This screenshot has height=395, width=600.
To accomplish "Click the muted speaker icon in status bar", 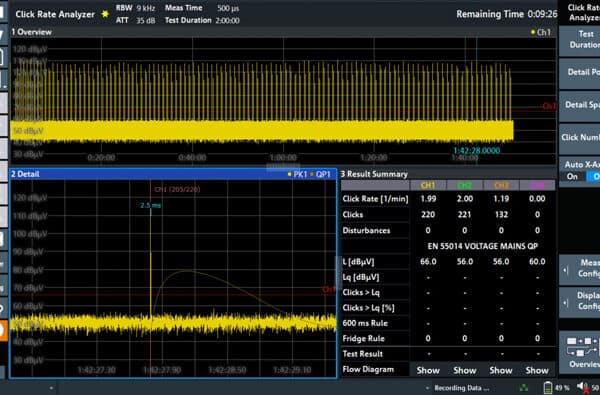I will pyautogui.click(x=582, y=387).
